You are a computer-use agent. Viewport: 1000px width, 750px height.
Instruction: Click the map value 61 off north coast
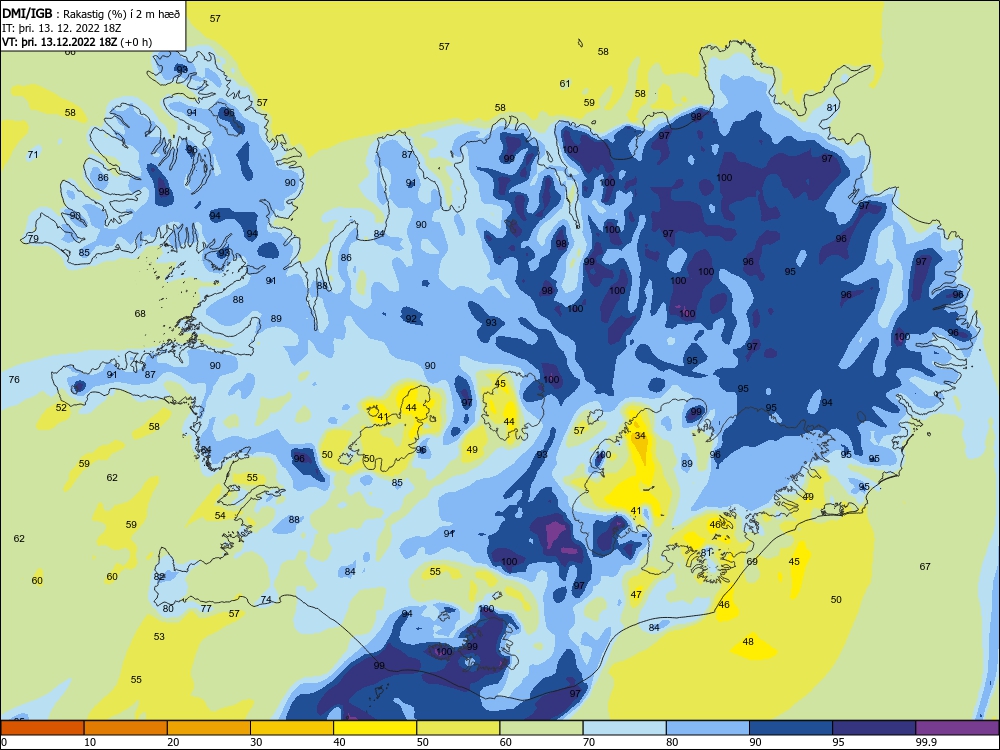[x=564, y=84]
